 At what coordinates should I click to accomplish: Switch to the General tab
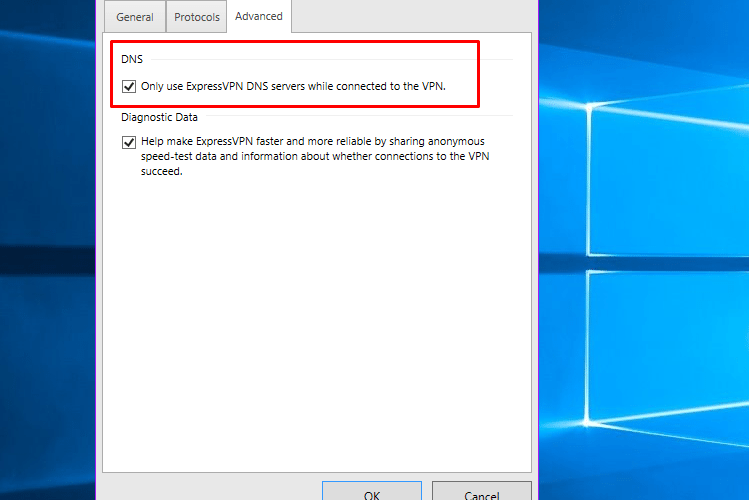[135, 17]
